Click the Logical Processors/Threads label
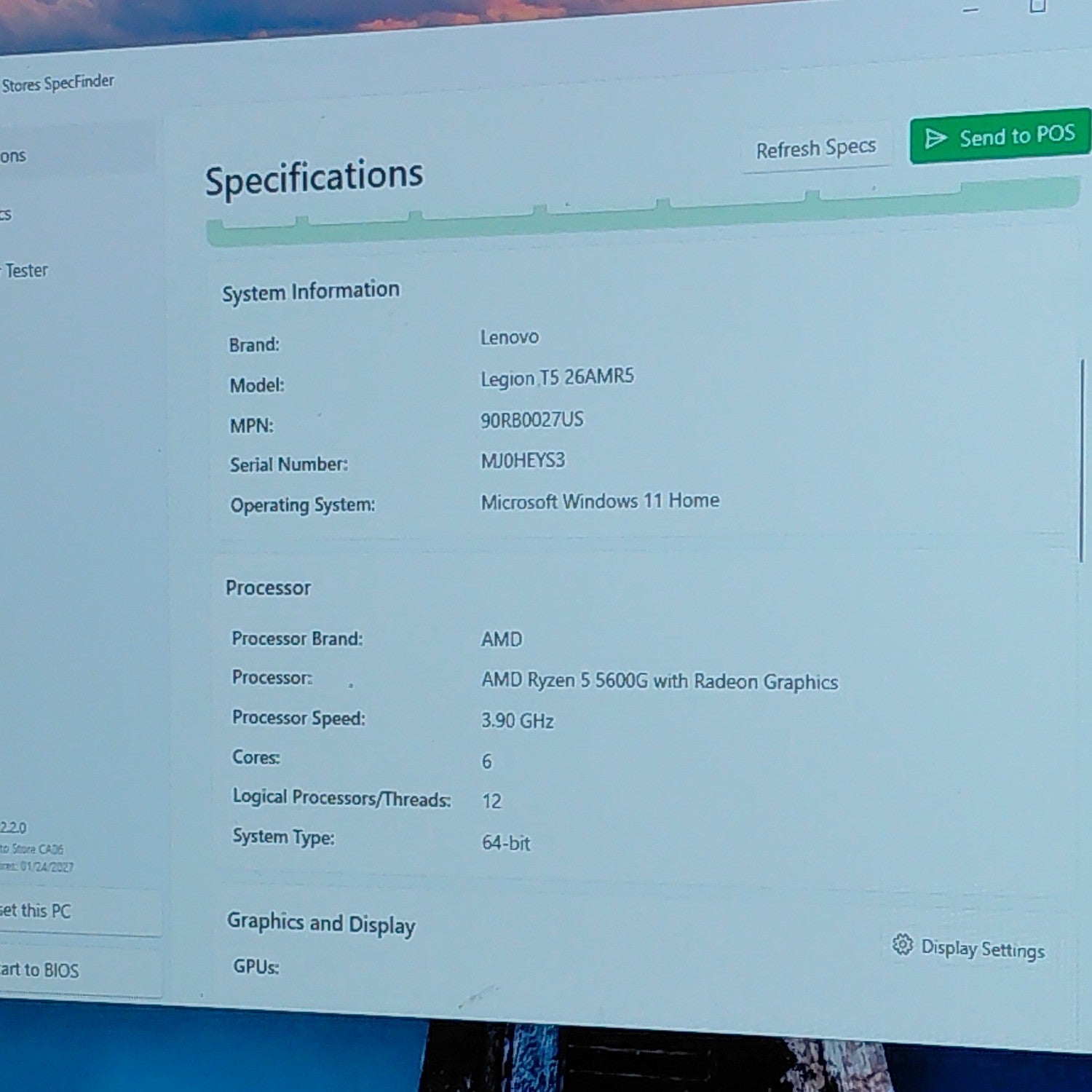The image size is (1092, 1092). click(x=342, y=799)
